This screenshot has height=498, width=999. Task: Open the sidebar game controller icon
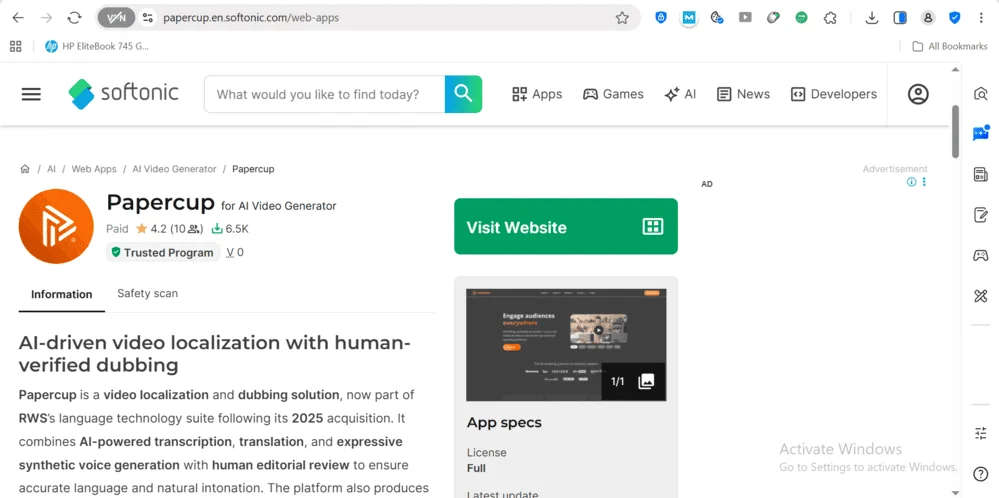[981, 255]
